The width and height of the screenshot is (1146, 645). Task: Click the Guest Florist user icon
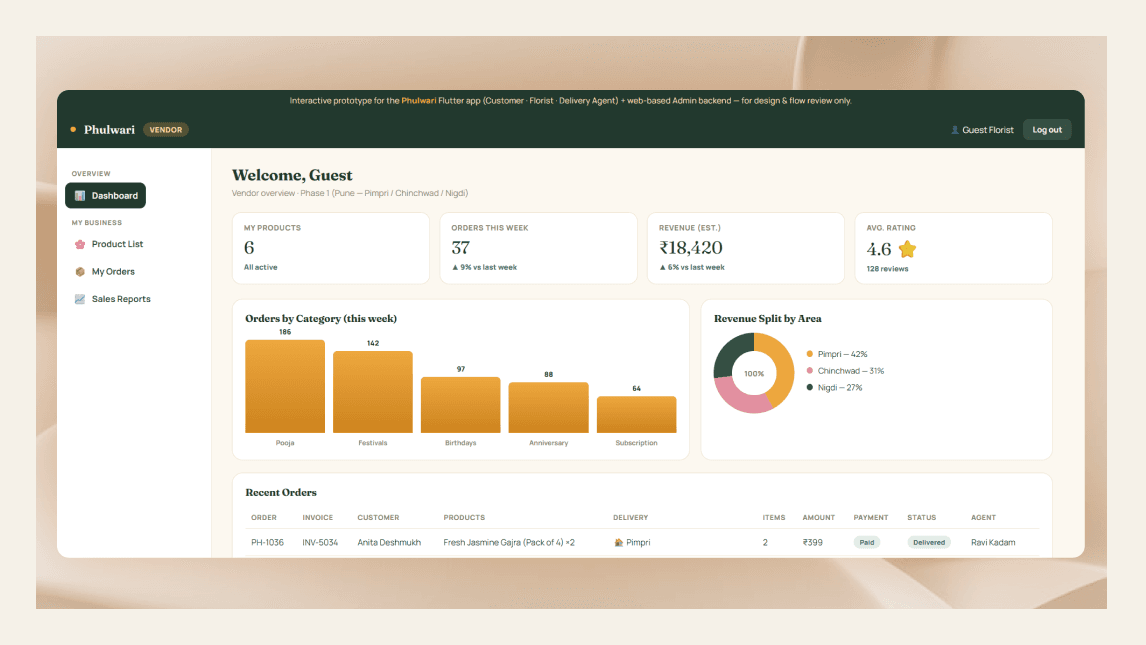pyautogui.click(x=955, y=130)
